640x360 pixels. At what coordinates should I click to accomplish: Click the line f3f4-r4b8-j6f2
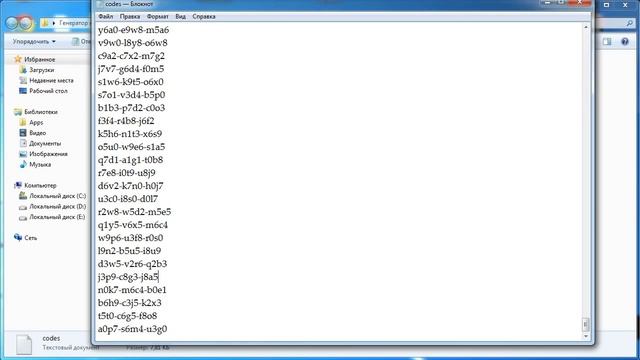coord(126,121)
